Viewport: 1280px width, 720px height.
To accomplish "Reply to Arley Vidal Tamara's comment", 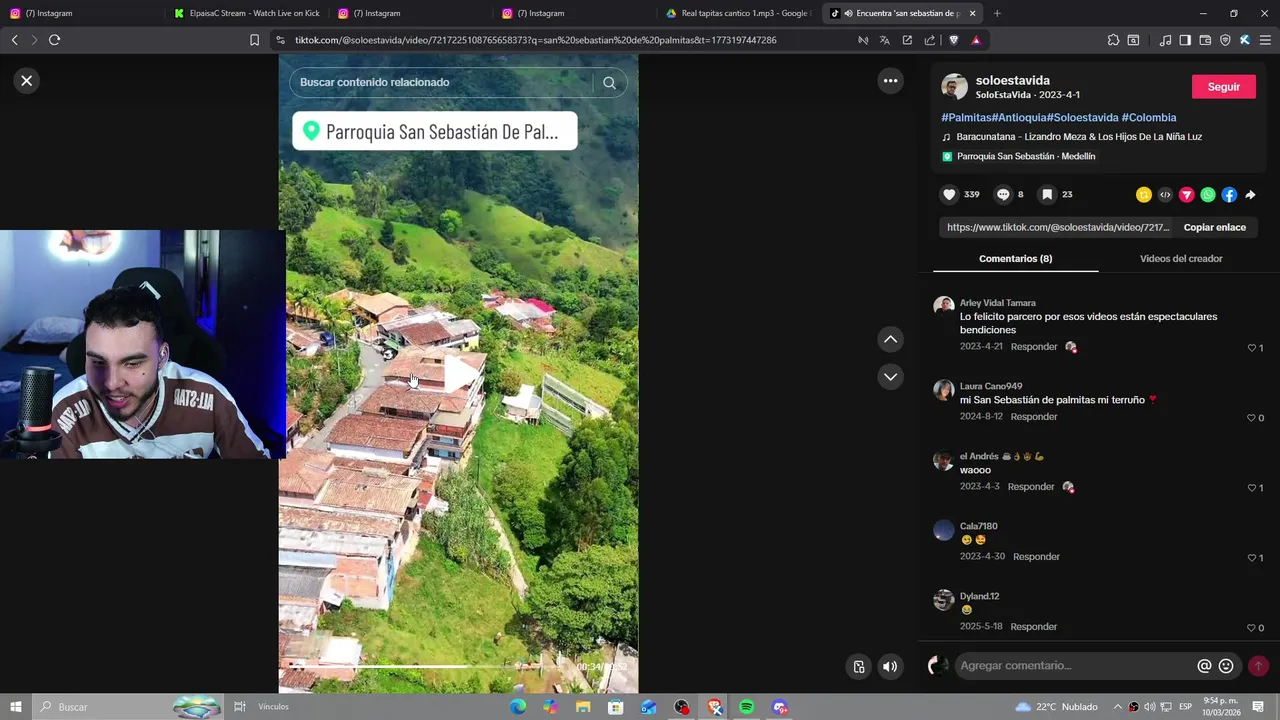I will (x=1034, y=347).
